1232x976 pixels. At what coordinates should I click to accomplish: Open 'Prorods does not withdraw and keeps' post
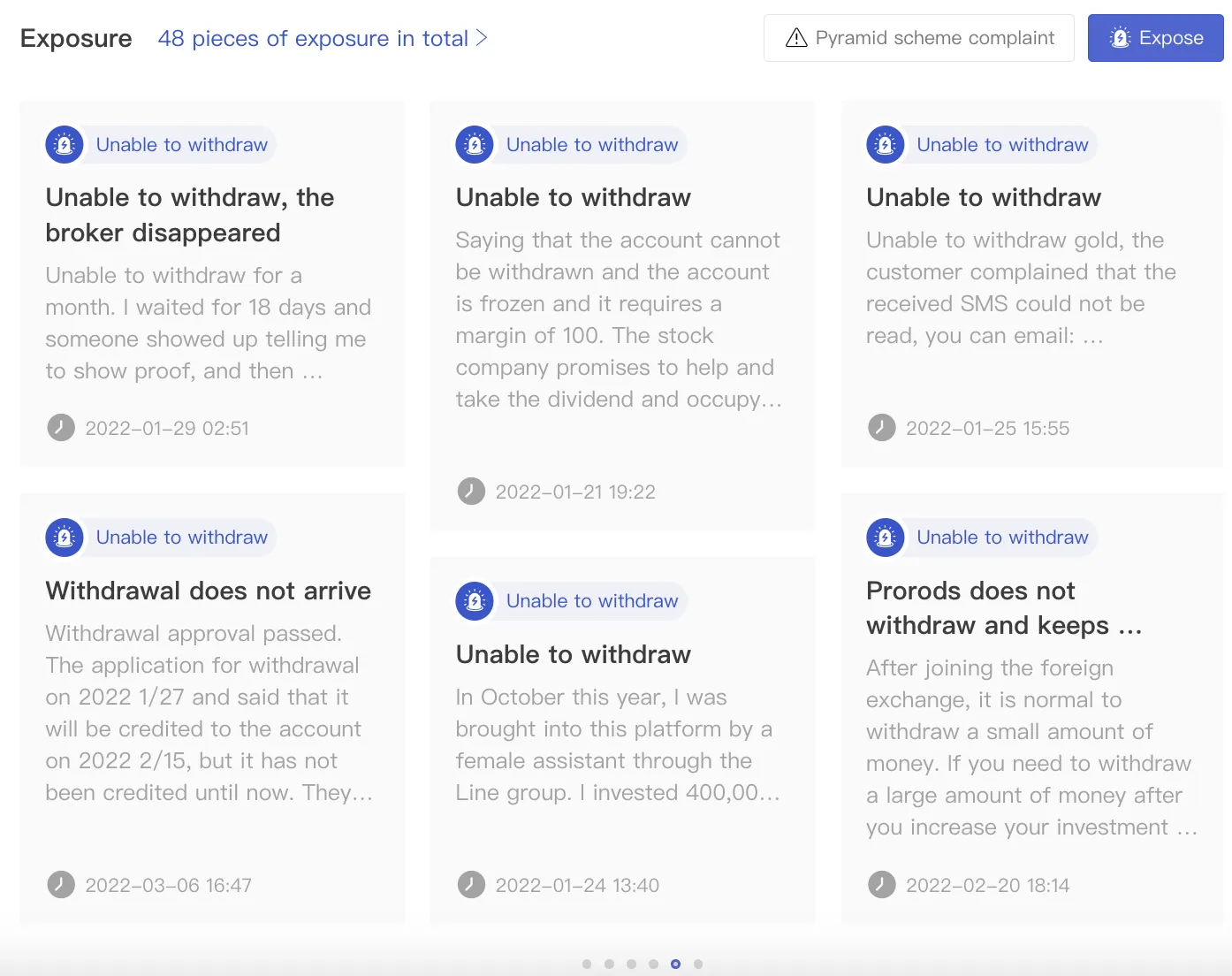click(1004, 608)
